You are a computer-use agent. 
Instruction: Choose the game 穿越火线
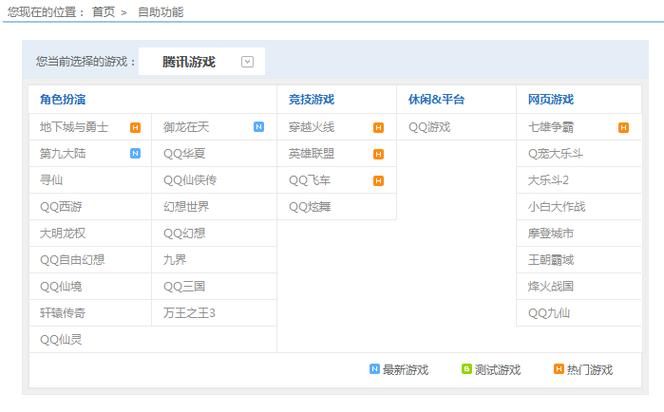(311, 127)
